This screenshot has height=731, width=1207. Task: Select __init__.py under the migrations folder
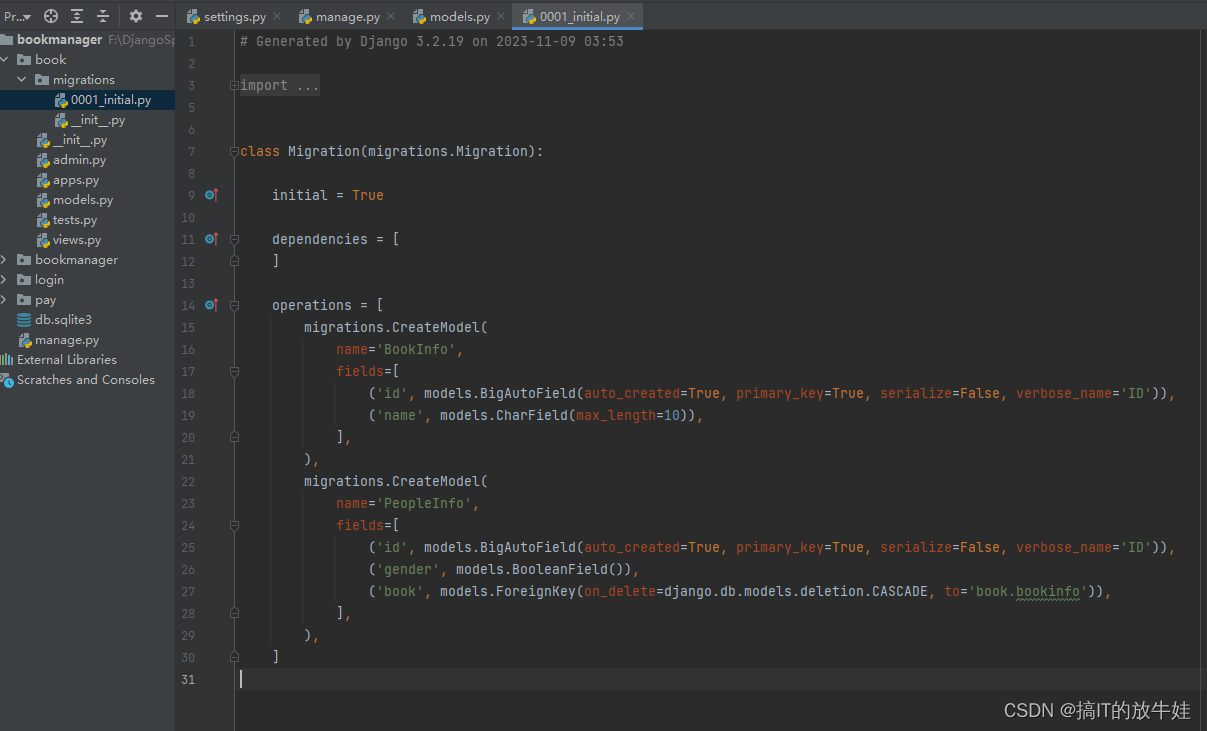click(98, 120)
